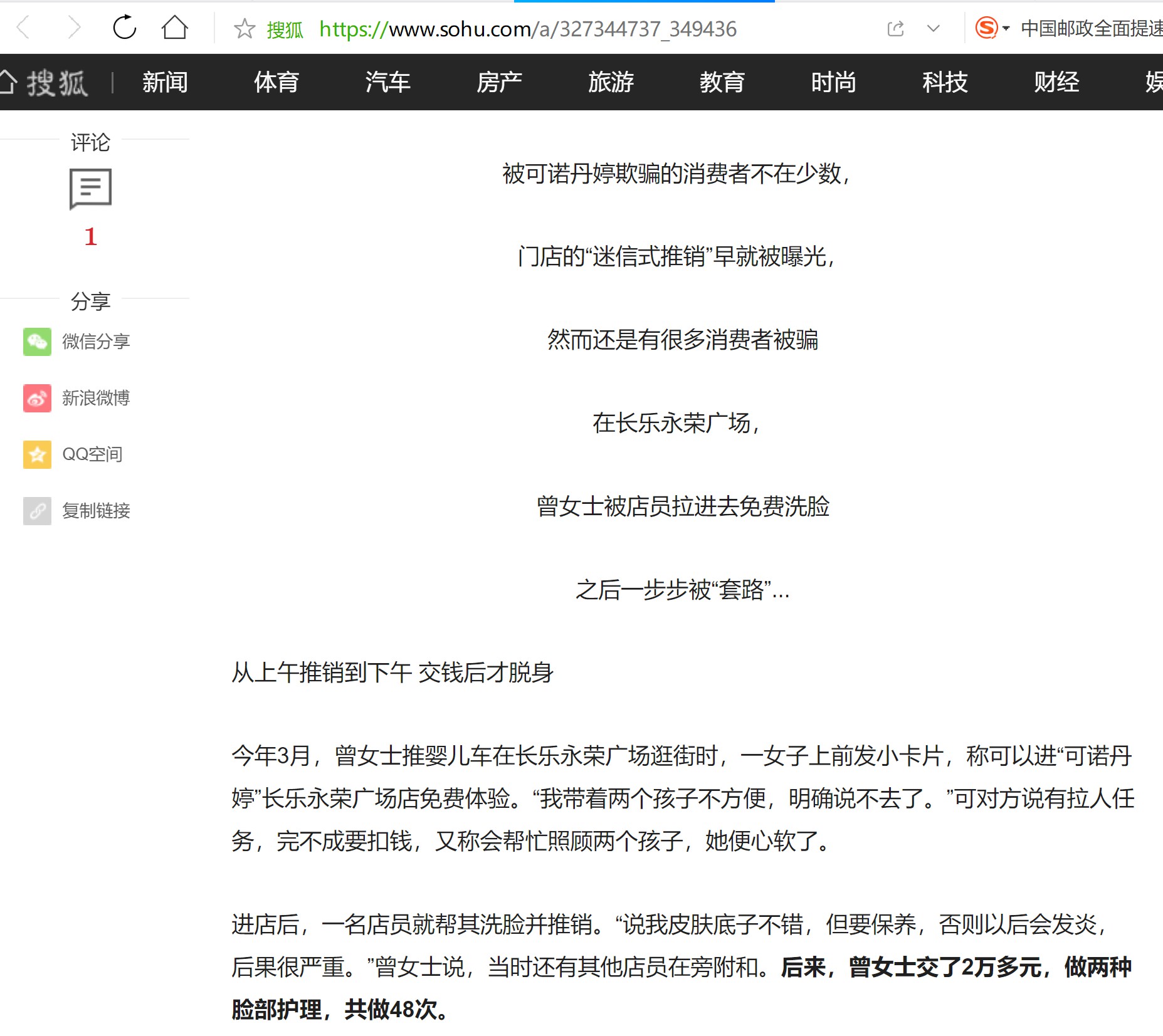
Task: Click the comment bubble icon
Action: point(90,189)
